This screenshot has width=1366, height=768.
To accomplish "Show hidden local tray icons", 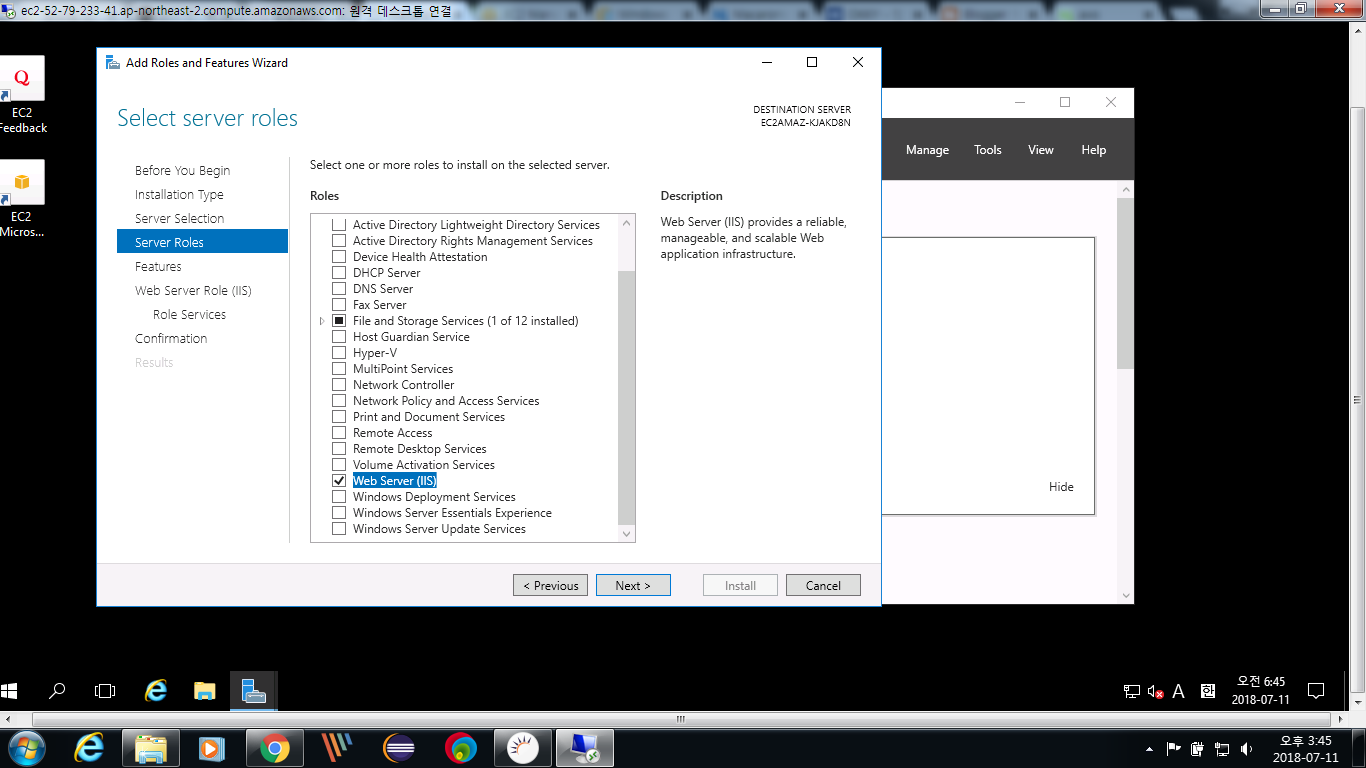I will point(1149,749).
